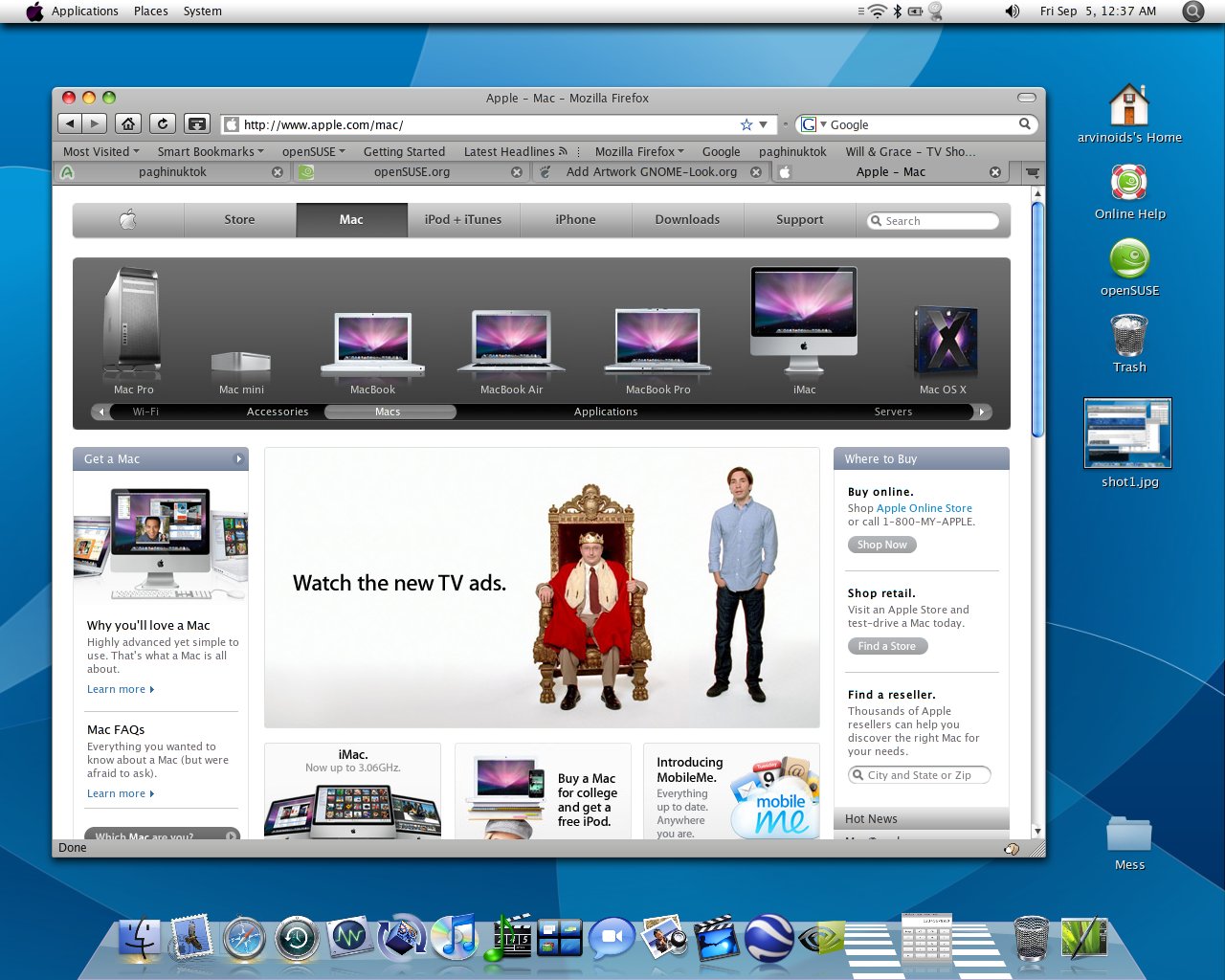Viewport: 1225px width, 980px height.
Task: Open the Getting Started bookmark
Action: pos(404,151)
